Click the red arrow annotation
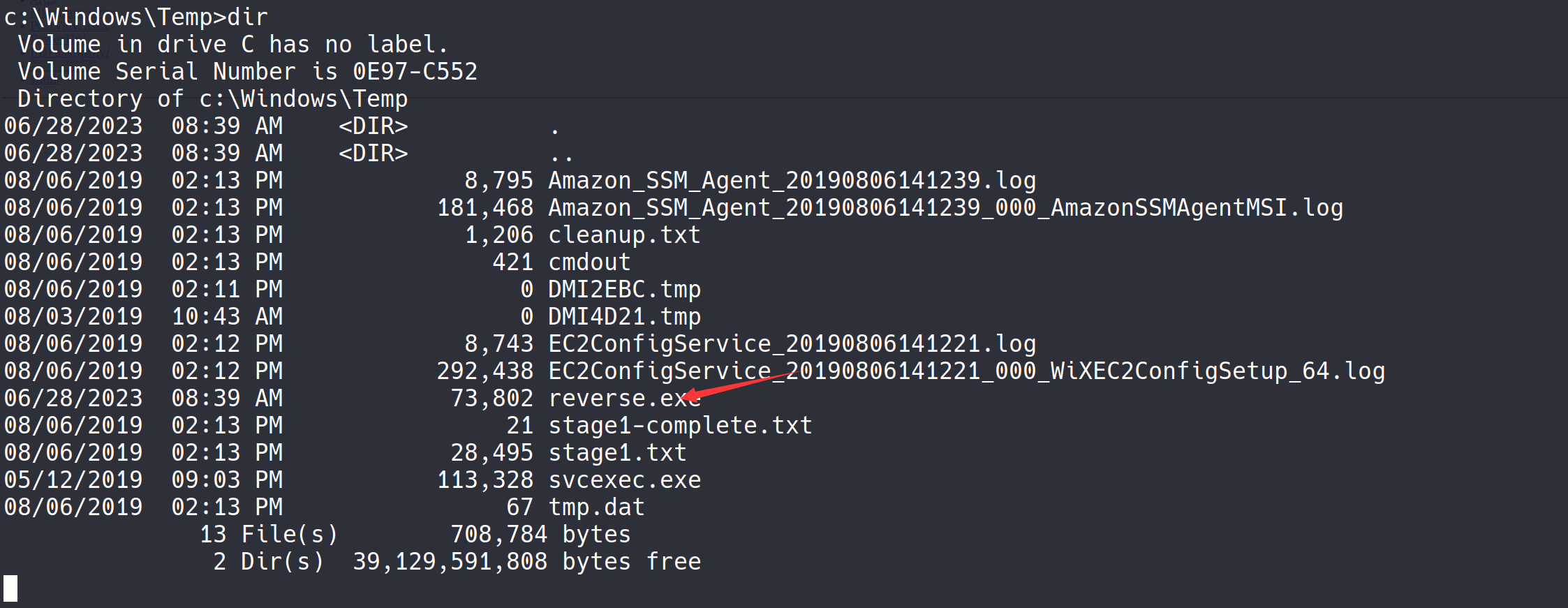 tap(741, 386)
